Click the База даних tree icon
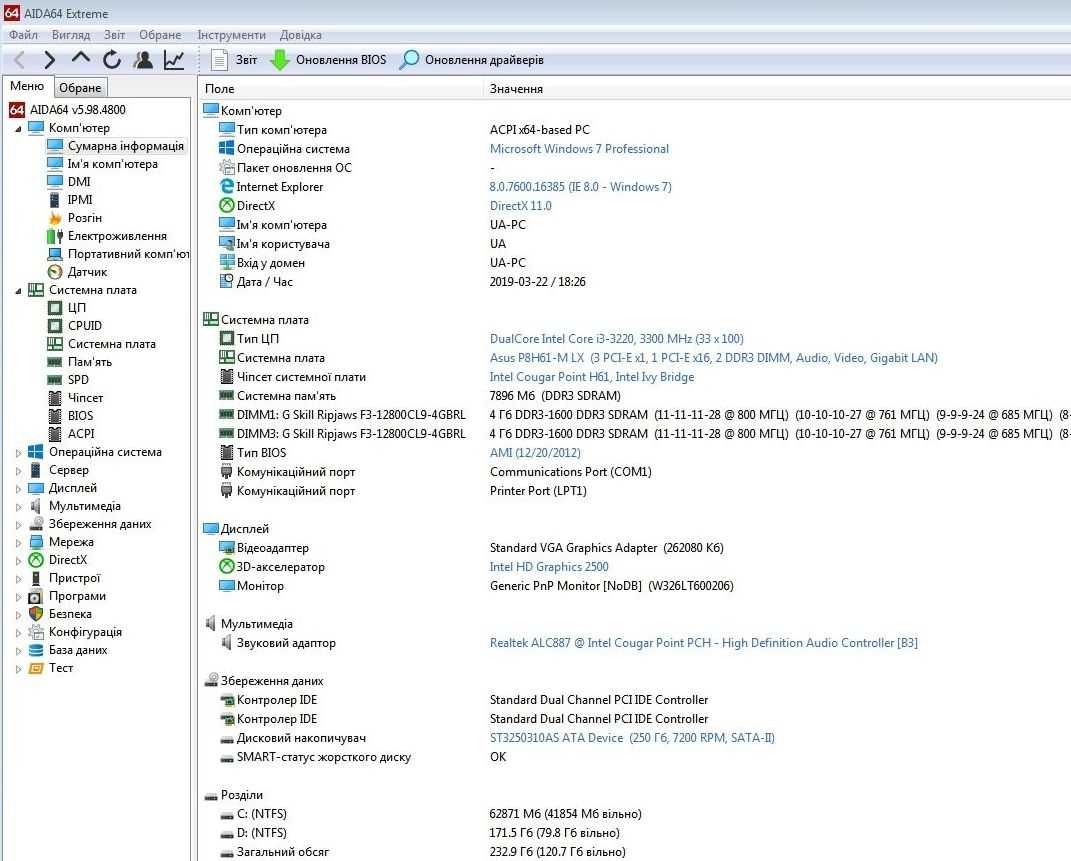Screen dimensions: 1071x861 tap(36, 650)
